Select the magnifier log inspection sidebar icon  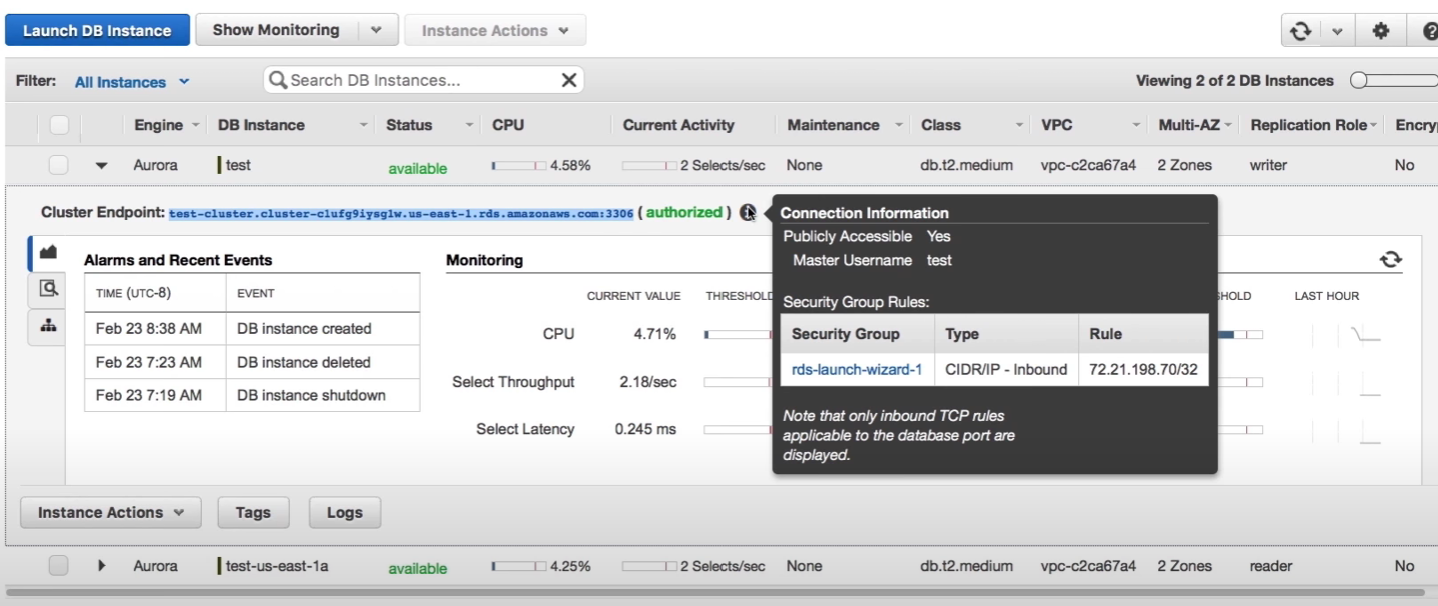[46, 288]
